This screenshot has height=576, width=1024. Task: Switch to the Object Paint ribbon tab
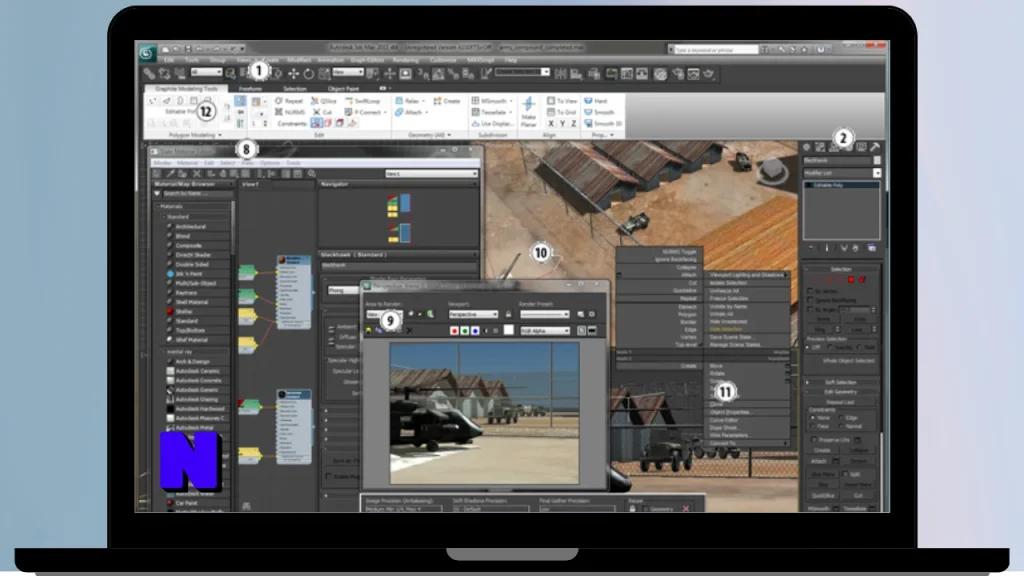pyautogui.click(x=343, y=88)
